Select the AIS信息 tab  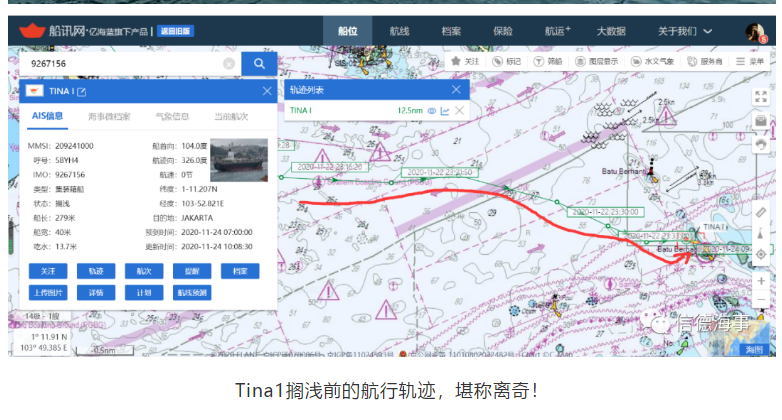(48, 116)
